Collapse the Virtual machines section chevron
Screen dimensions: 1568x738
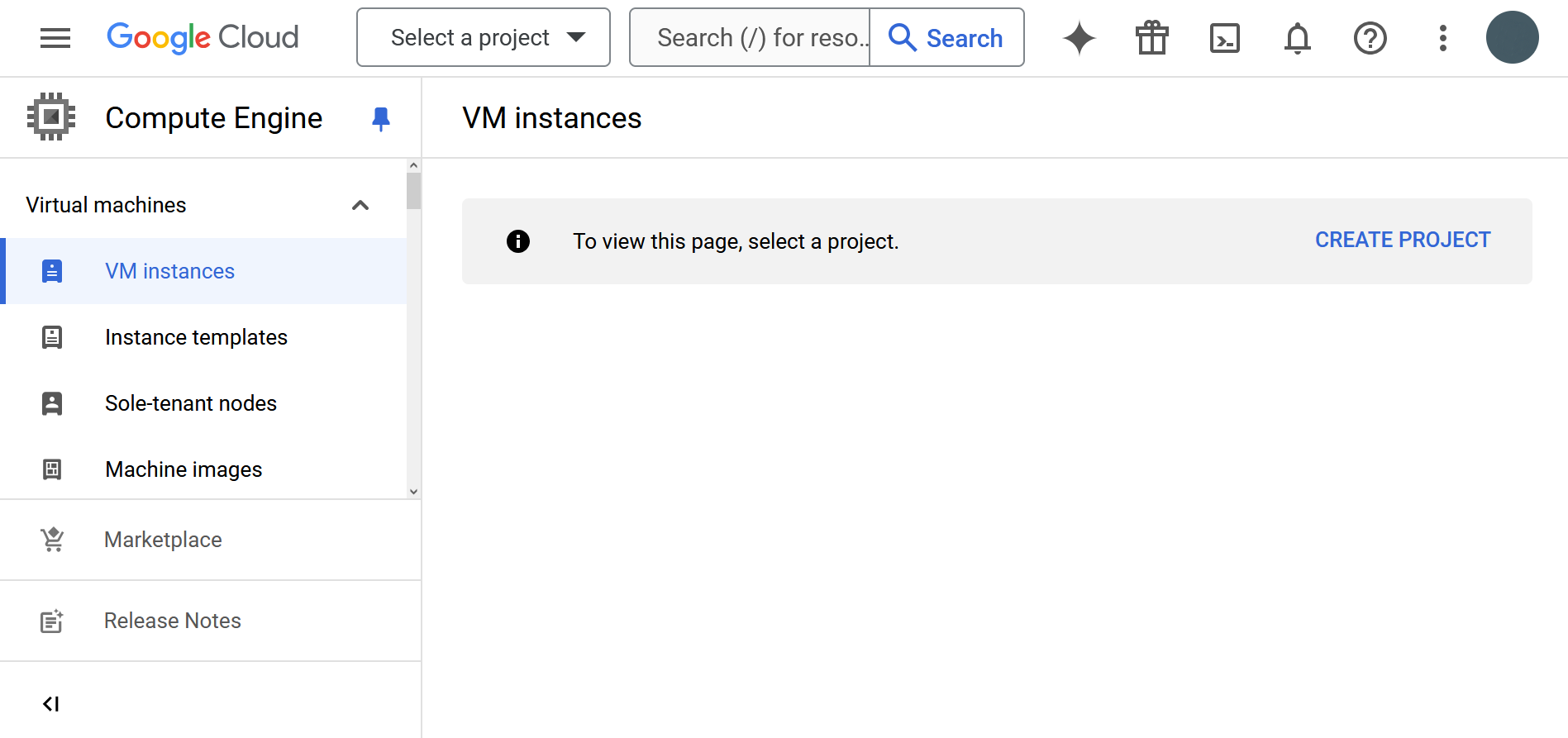click(360, 205)
